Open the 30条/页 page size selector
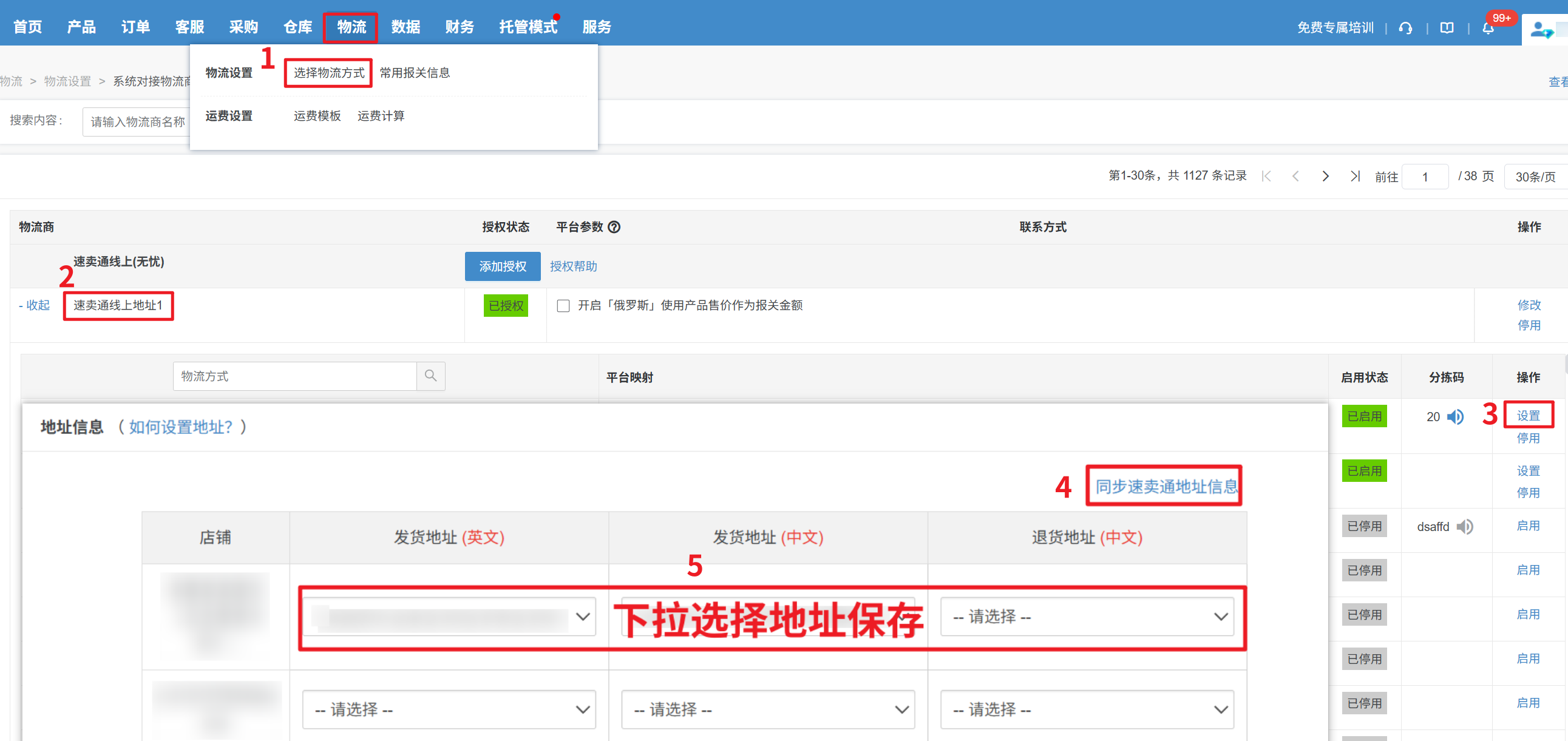 click(x=1535, y=177)
